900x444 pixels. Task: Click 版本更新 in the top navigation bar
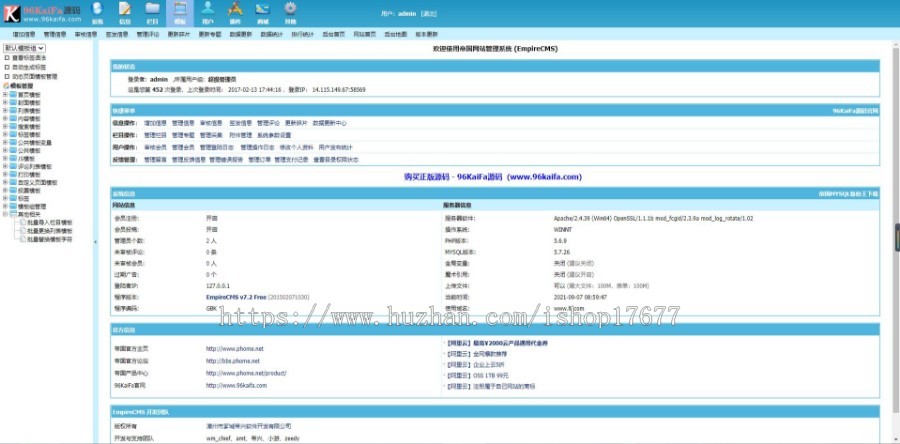click(x=426, y=34)
